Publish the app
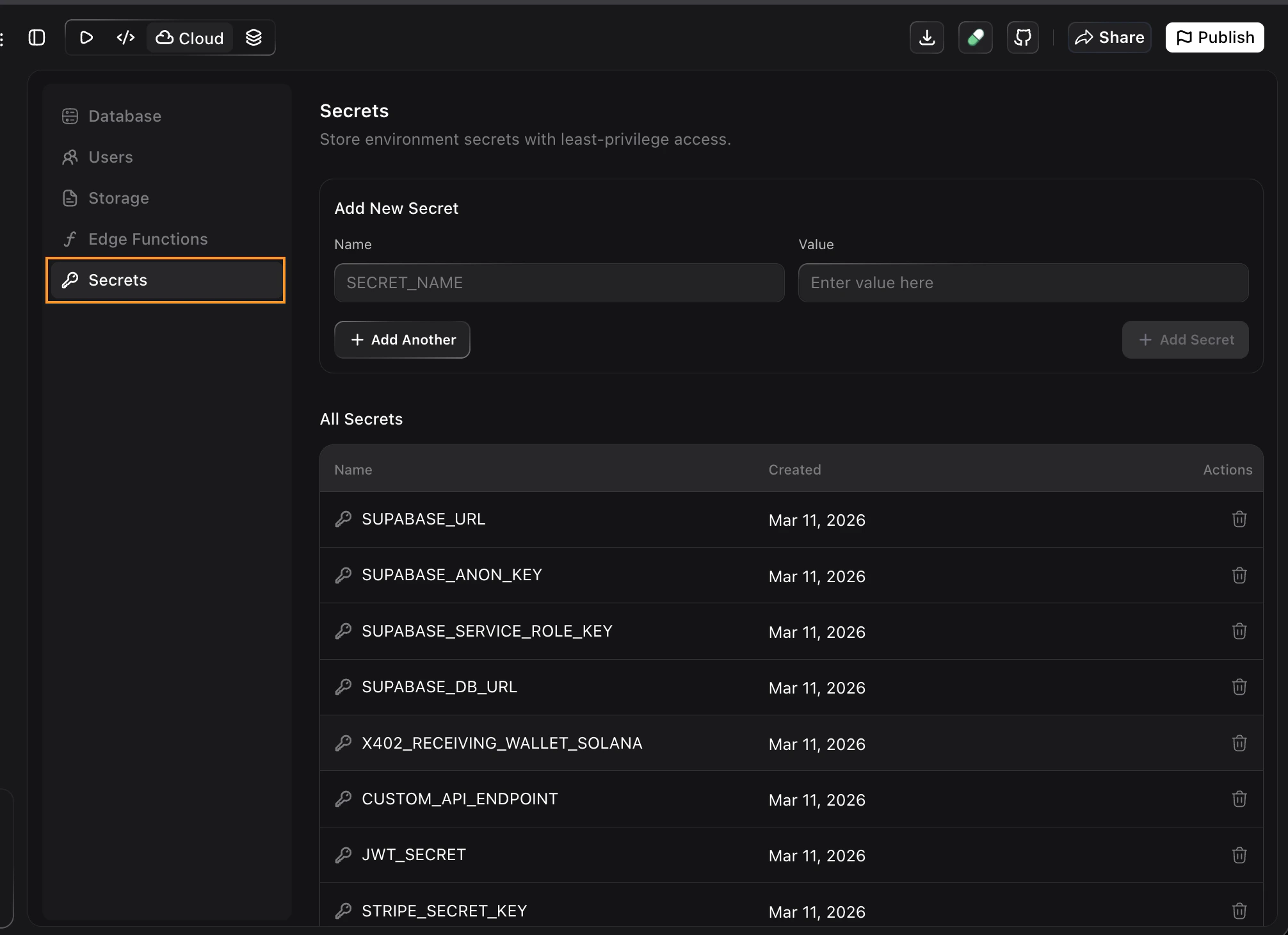Screen dimensions: 1288x935 (1214, 37)
